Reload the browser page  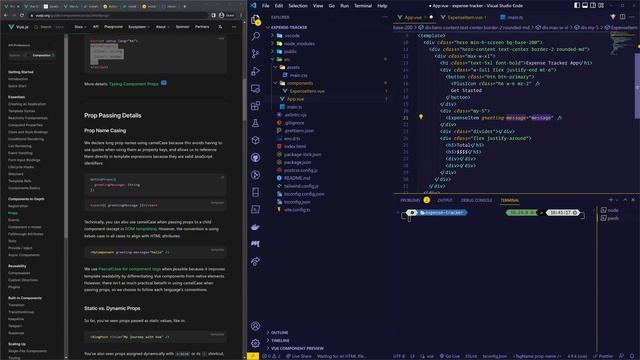(x=22, y=15)
